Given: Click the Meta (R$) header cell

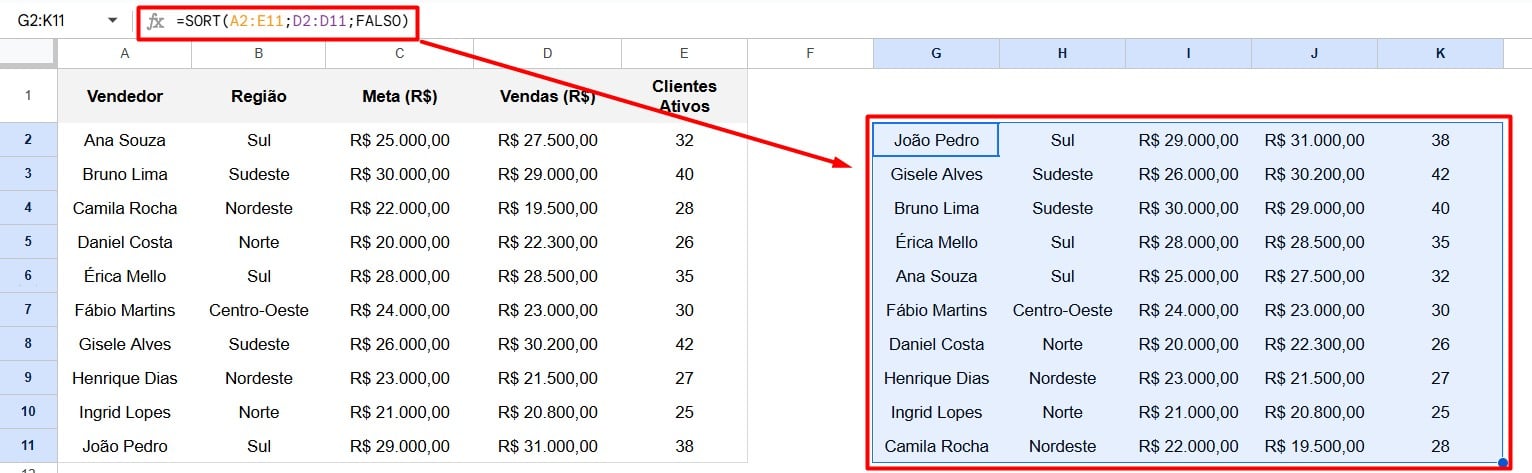Looking at the screenshot, I should (x=400, y=96).
